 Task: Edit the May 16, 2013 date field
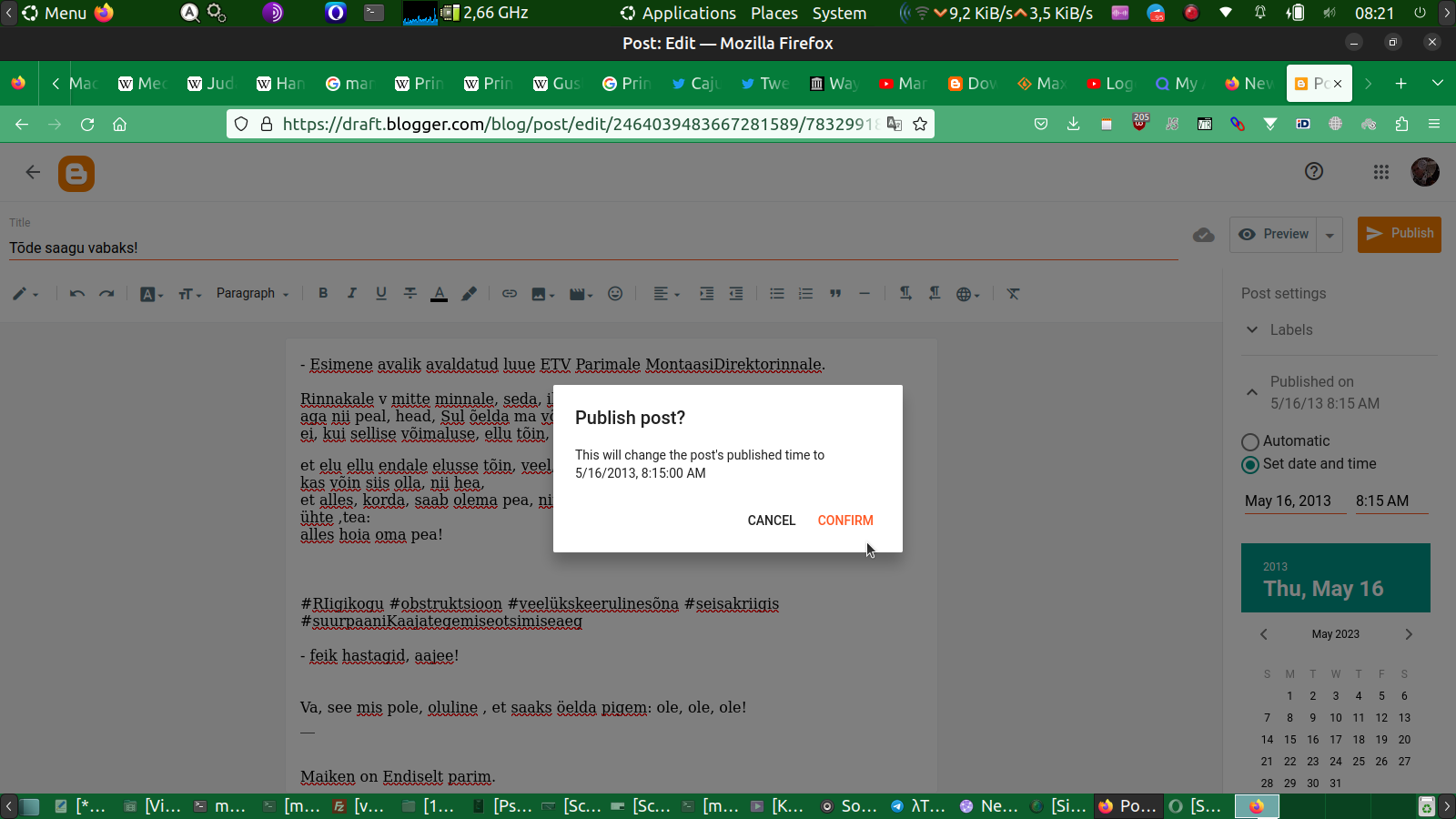(x=1295, y=501)
